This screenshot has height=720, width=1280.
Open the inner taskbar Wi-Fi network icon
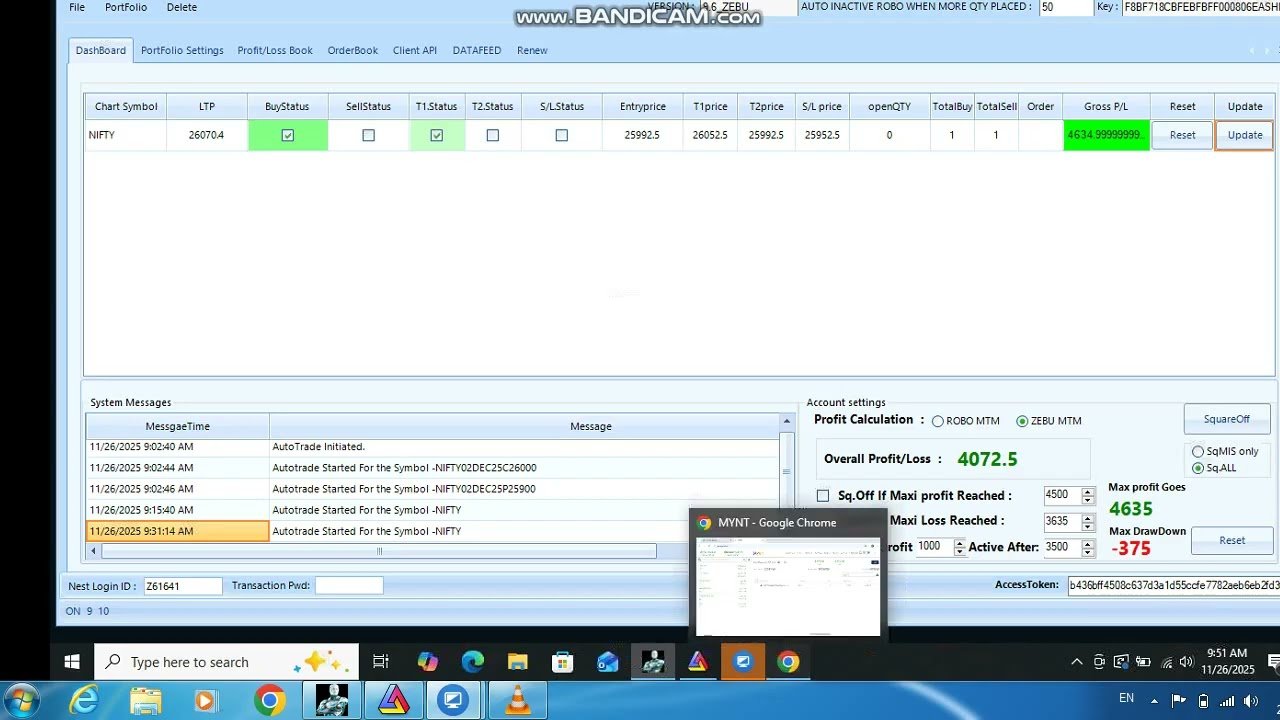point(1167,662)
